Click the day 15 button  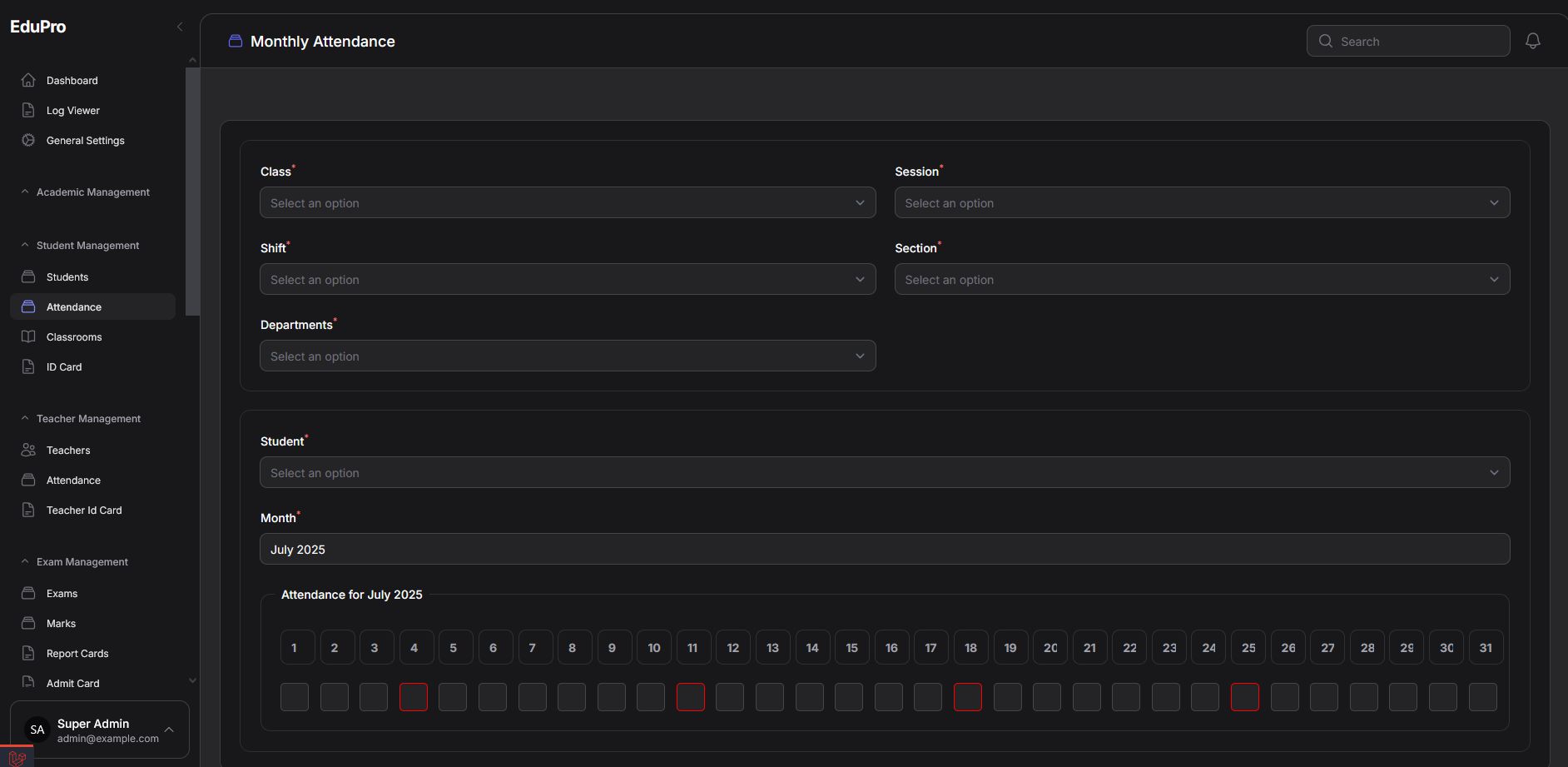click(x=851, y=647)
